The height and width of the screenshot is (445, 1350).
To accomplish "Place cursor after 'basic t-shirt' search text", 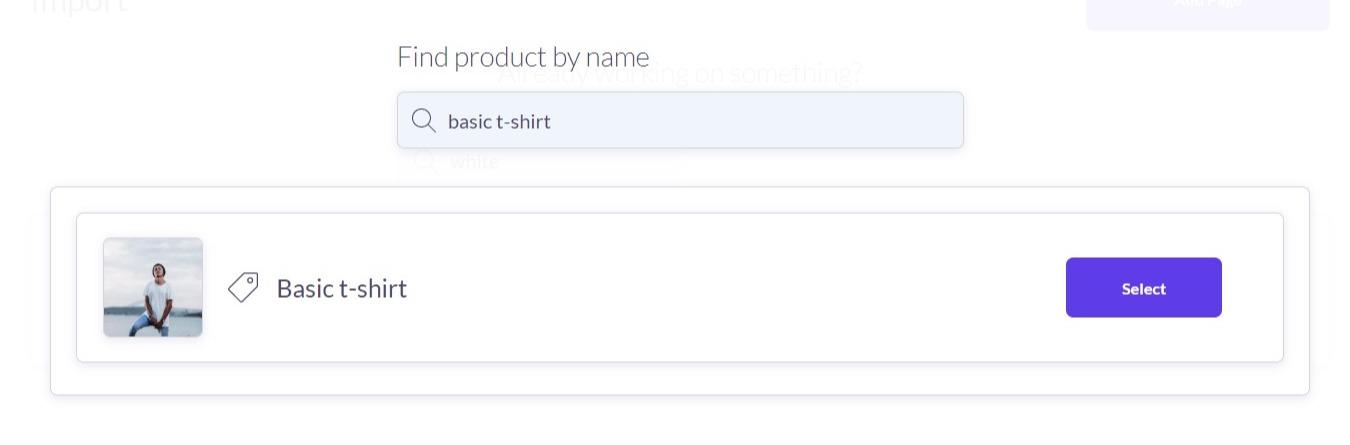I will pos(553,121).
